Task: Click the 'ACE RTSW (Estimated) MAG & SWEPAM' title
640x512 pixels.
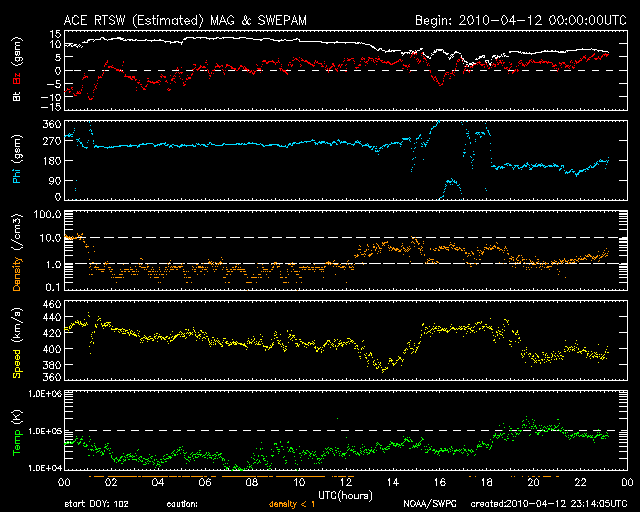Action: [x=185, y=20]
